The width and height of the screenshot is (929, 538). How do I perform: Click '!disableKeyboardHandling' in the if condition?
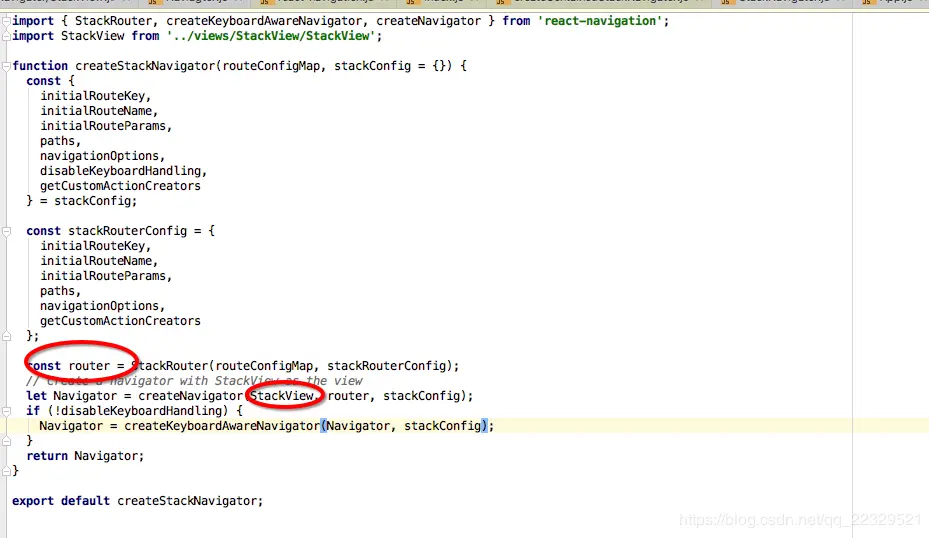[x=138, y=411]
